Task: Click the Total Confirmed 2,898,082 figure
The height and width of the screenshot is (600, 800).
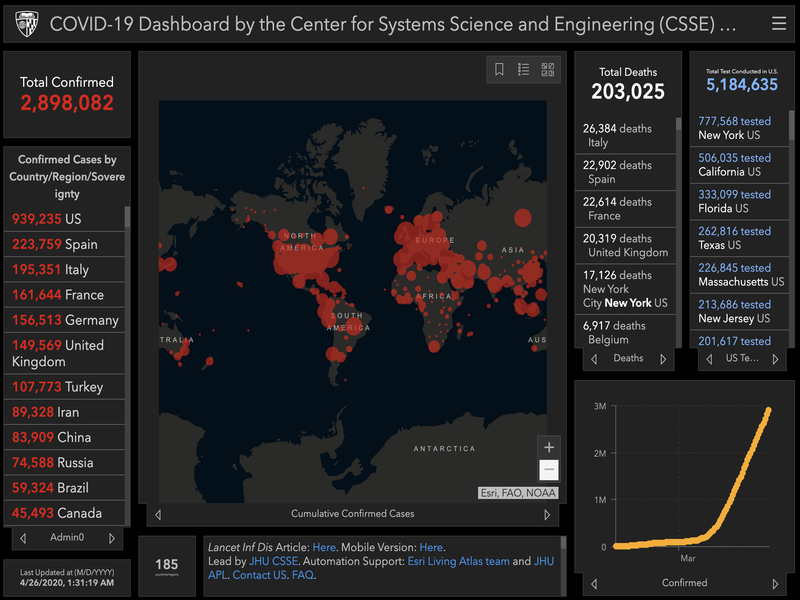Action: tap(67, 103)
